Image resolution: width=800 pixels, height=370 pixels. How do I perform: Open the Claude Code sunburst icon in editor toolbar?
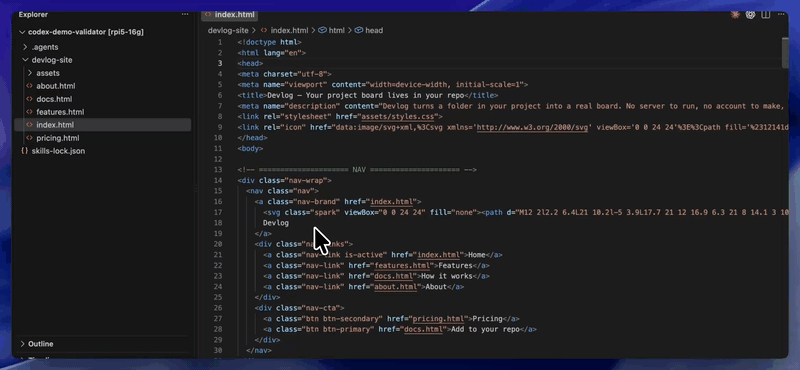click(735, 15)
